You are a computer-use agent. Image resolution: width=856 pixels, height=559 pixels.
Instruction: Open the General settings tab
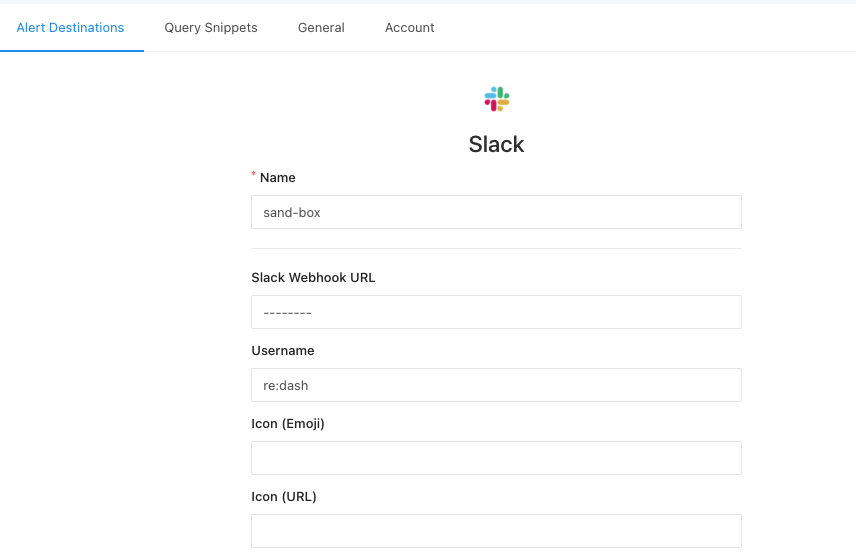(321, 28)
